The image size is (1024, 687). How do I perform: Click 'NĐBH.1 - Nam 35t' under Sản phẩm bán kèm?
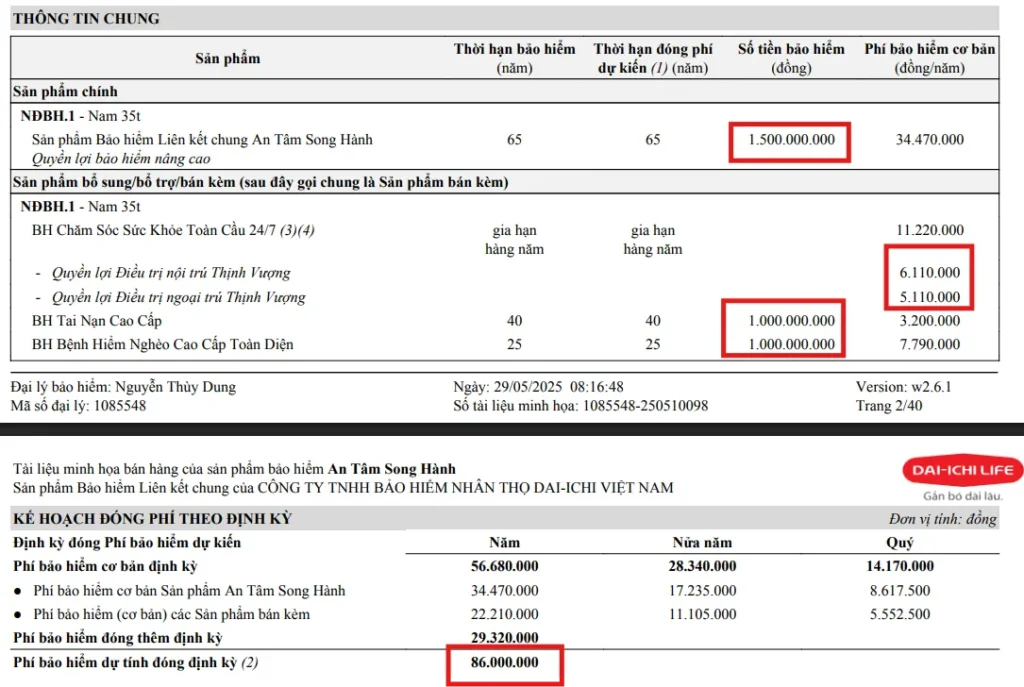(x=80, y=206)
